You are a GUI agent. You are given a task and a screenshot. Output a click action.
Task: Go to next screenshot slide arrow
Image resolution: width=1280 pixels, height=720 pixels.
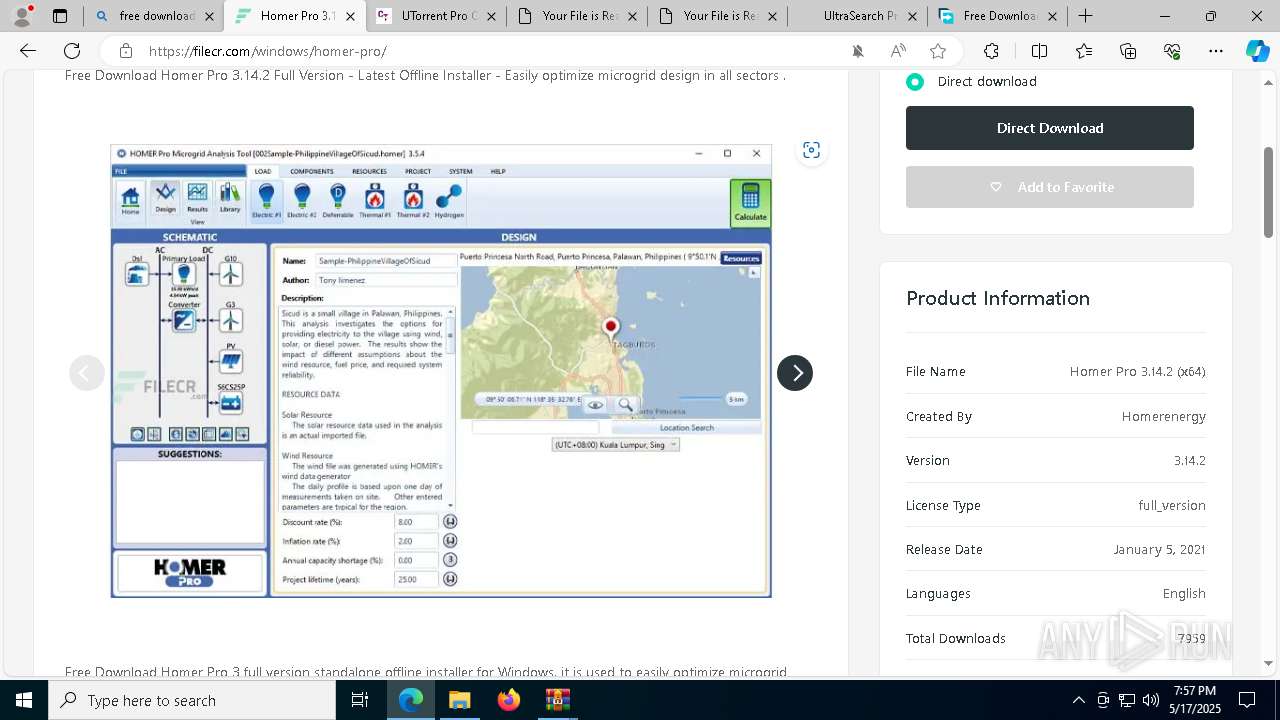[795, 373]
